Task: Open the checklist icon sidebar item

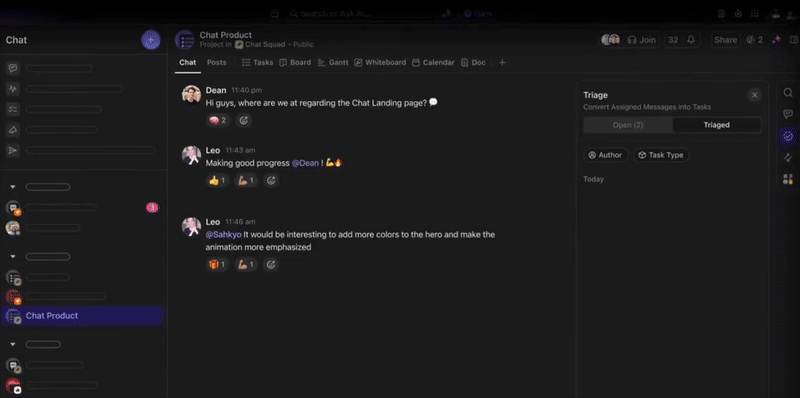Action: point(13,109)
